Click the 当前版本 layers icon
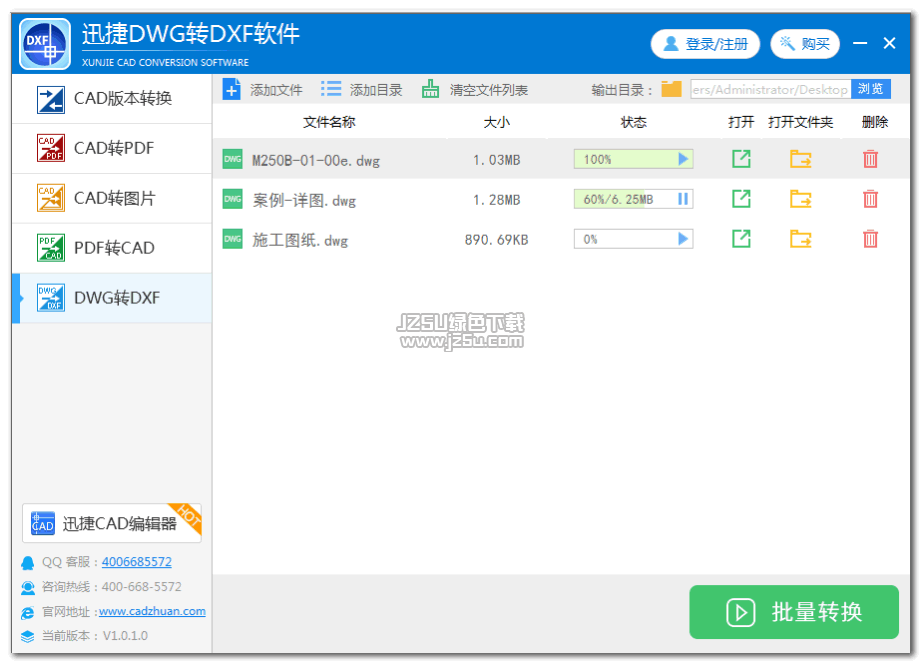Image resolution: width=922 pixels, height=664 pixels. (x=28, y=636)
